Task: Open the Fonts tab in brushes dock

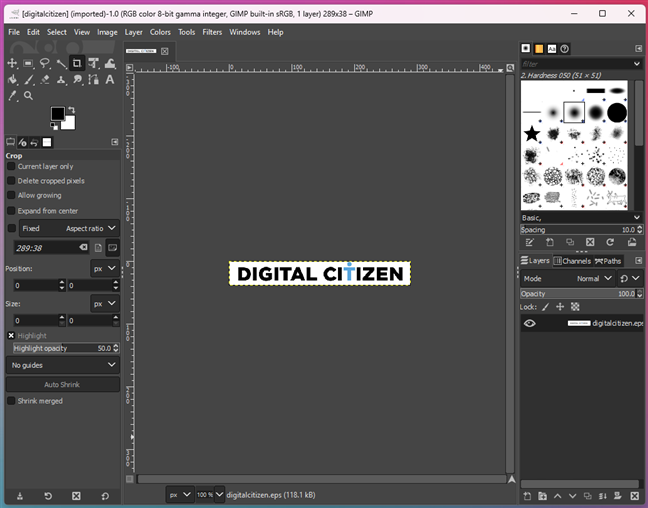Action: tap(552, 49)
